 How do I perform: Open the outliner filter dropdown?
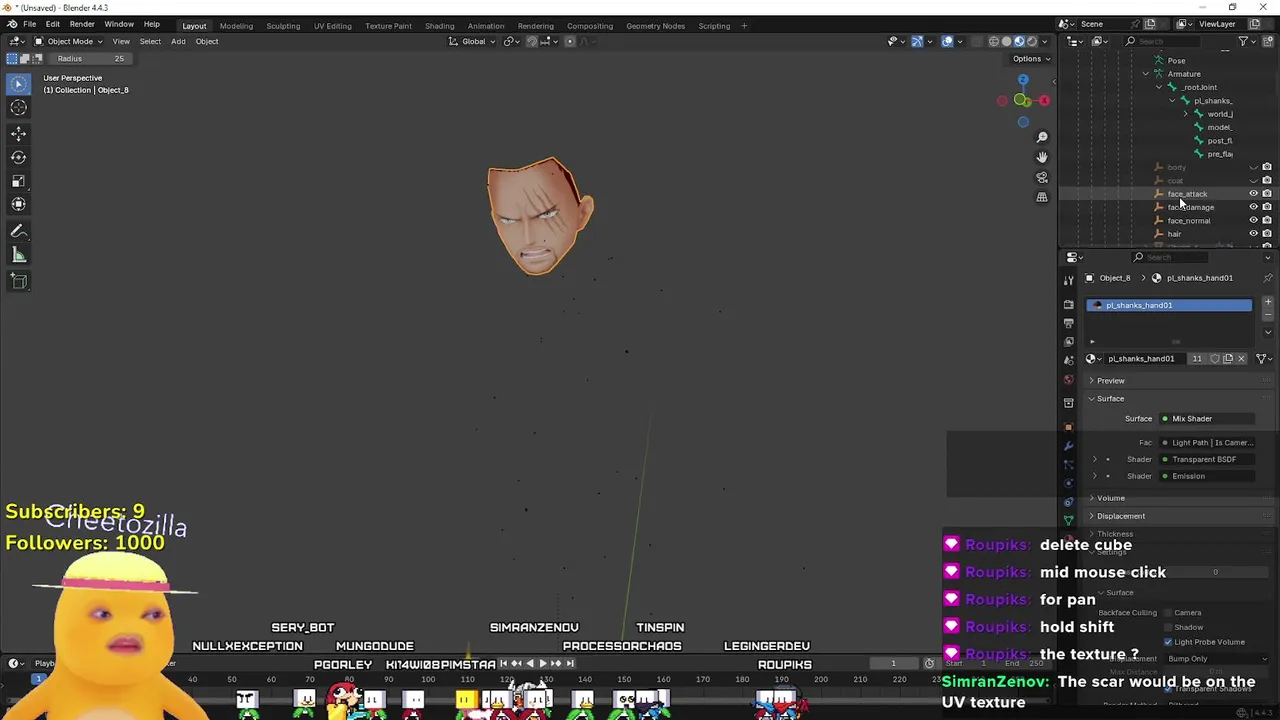(1246, 41)
